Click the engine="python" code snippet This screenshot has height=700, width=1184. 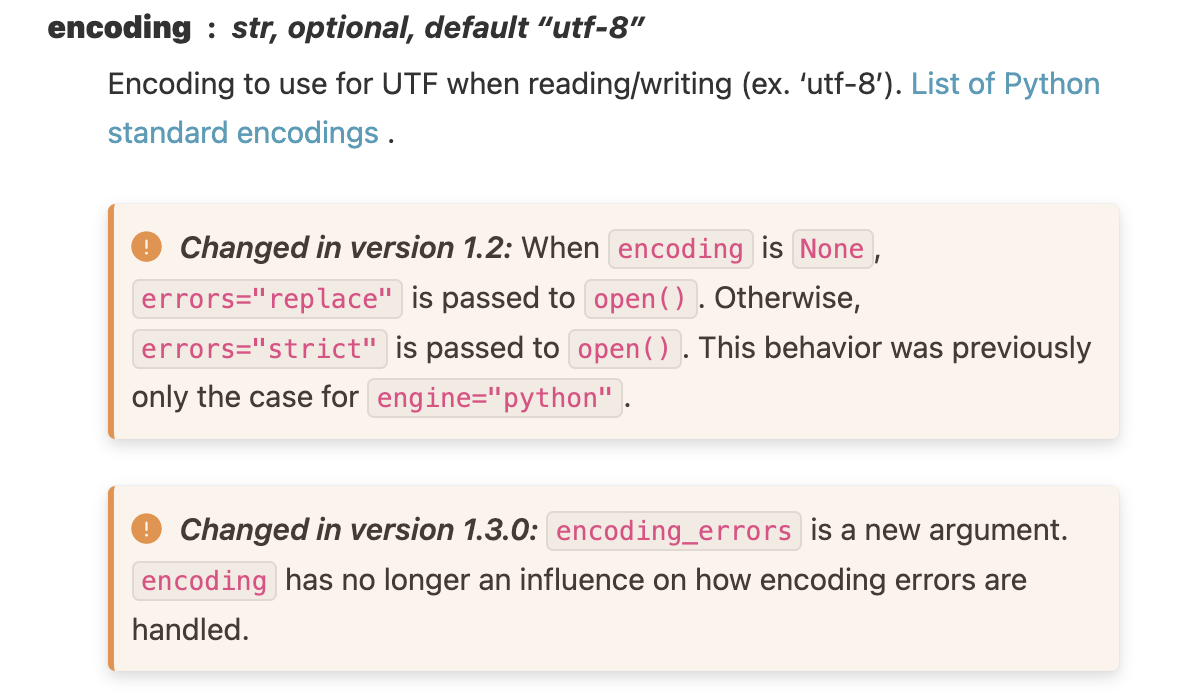pyautogui.click(x=495, y=398)
